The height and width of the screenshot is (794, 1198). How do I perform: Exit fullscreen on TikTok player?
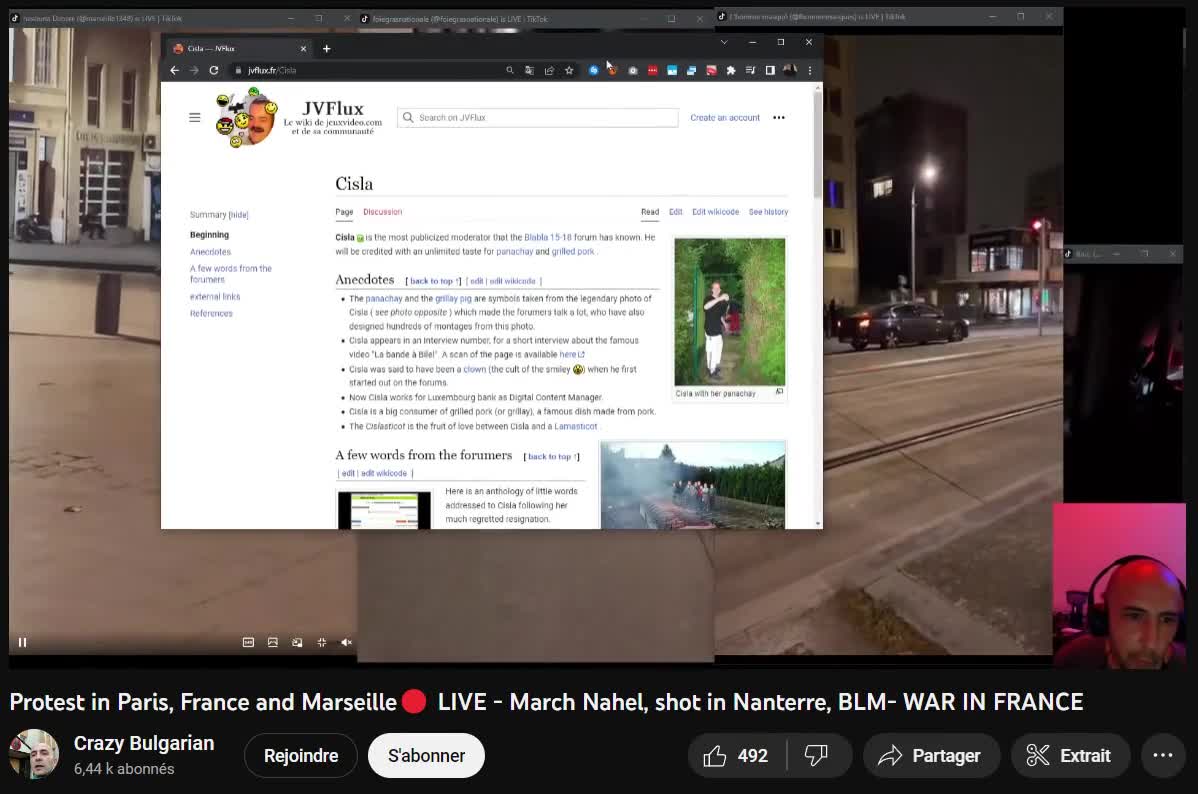[x=322, y=642]
